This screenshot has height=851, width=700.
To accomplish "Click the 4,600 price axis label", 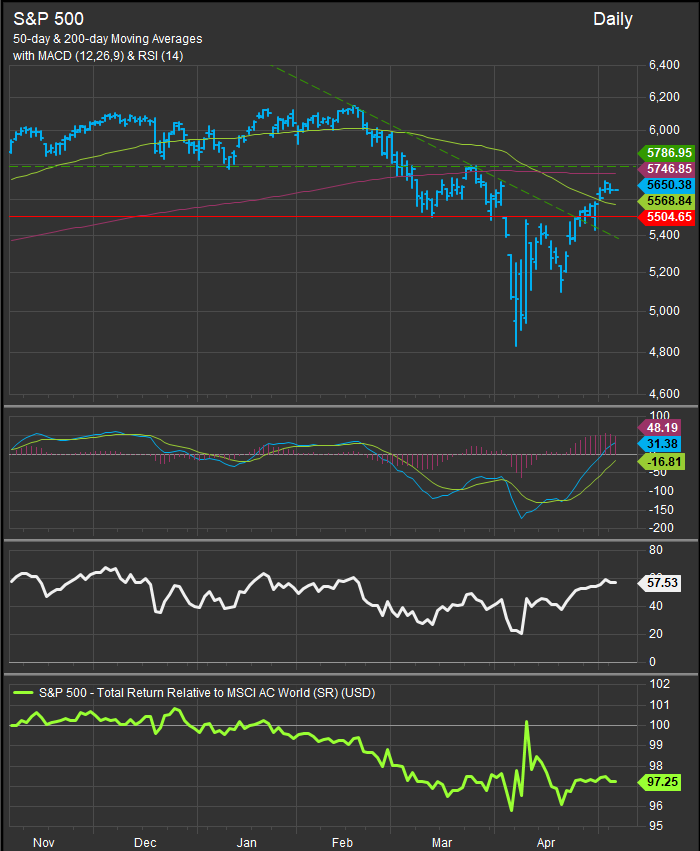I will click(664, 394).
